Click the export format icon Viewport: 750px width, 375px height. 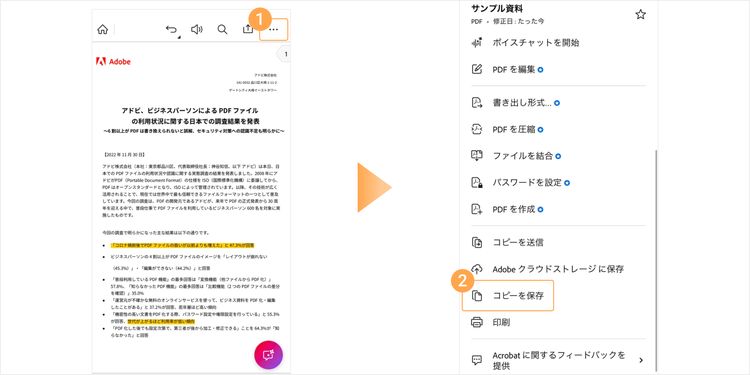pos(477,103)
